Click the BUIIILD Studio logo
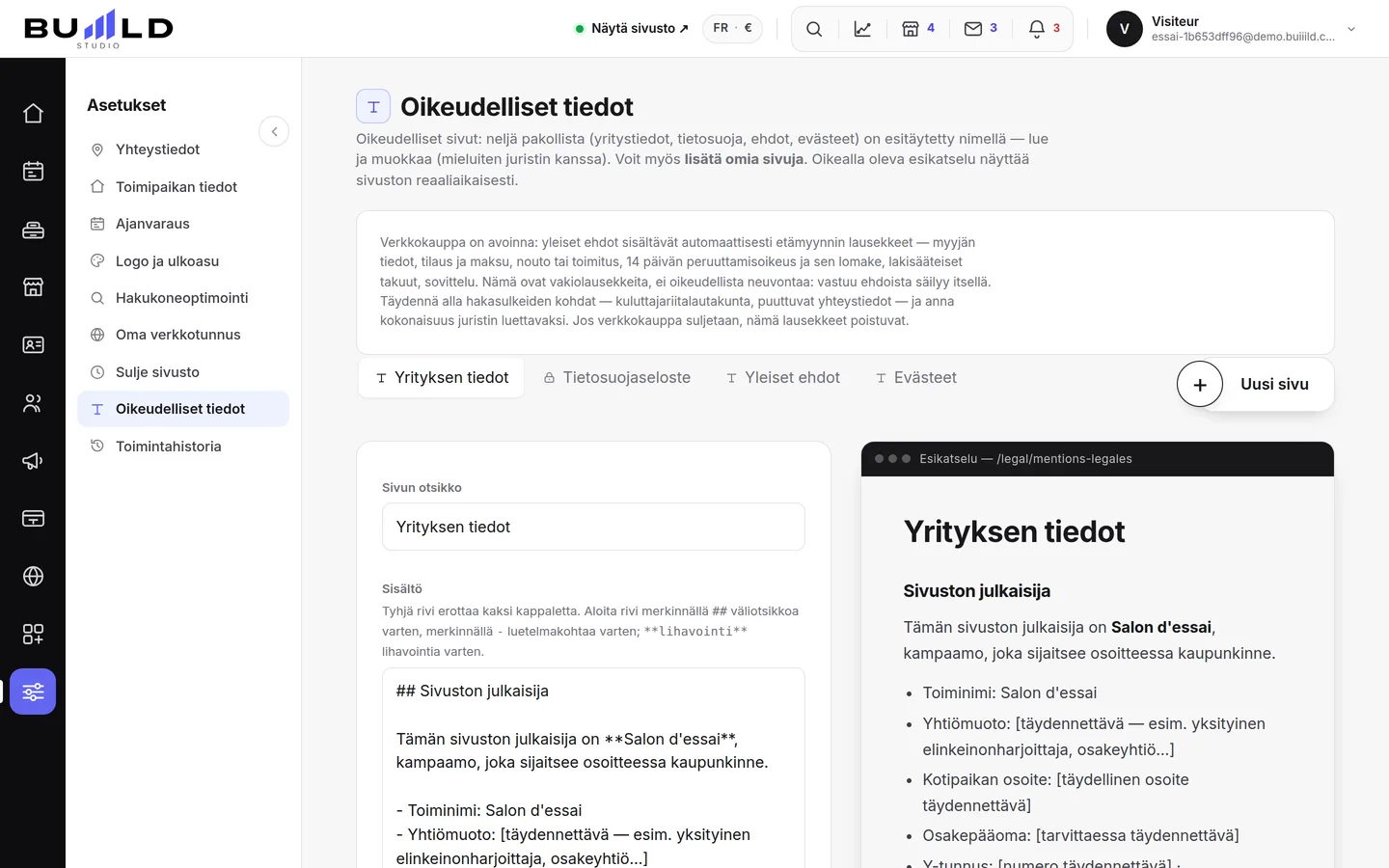 point(98,29)
